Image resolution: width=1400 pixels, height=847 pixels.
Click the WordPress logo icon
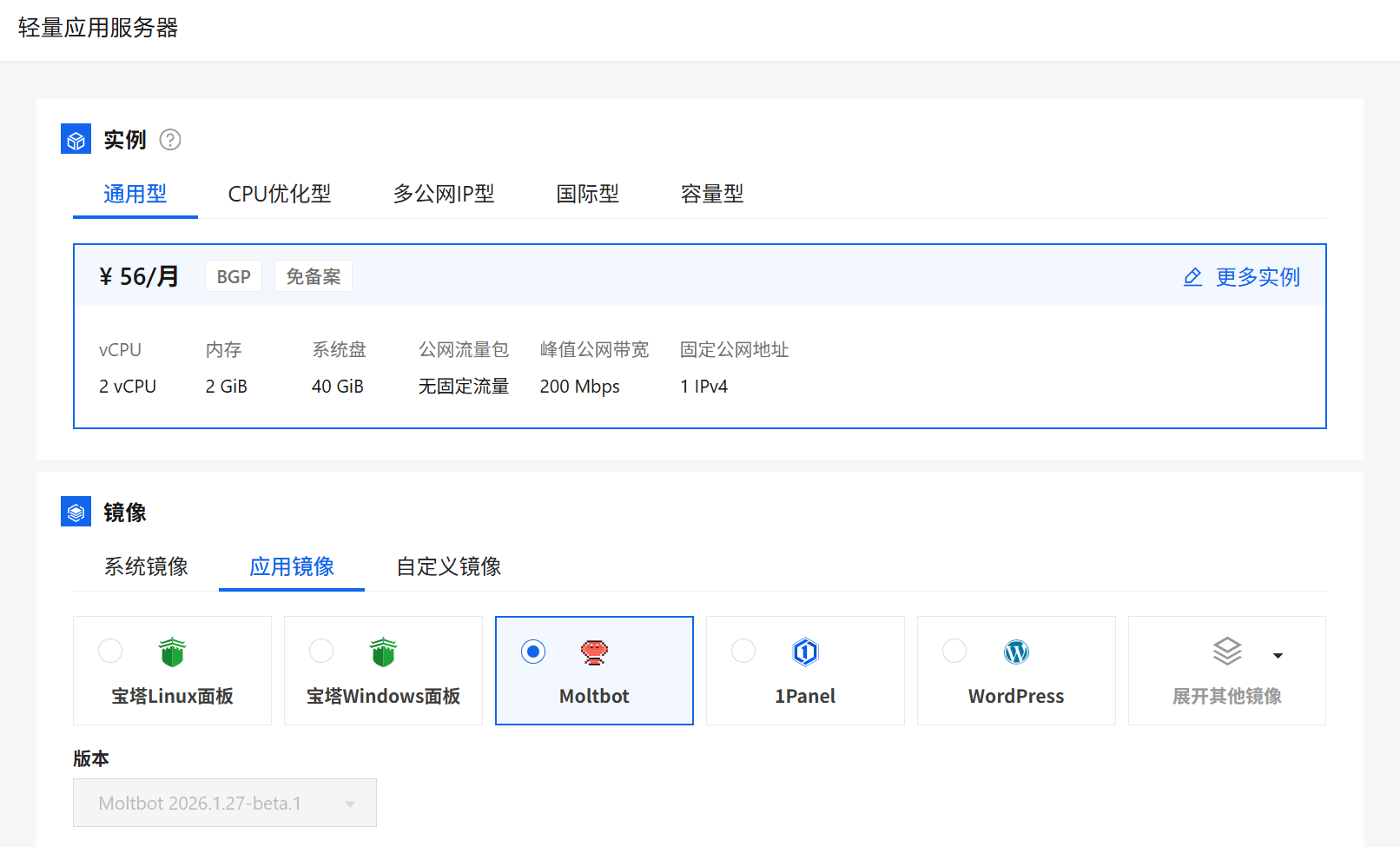(x=1016, y=652)
